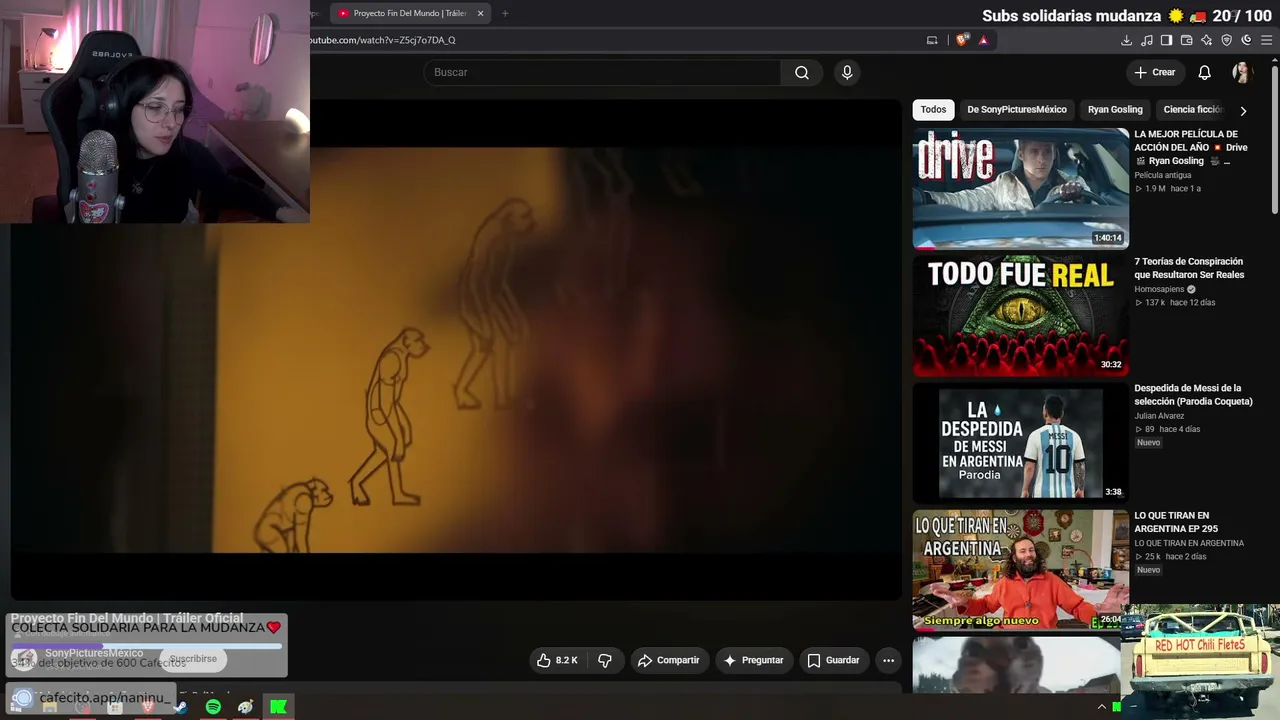Click the cast/install screen icon in address bar
The height and width of the screenshot is (720, 1280).
(x=932, y=40)
